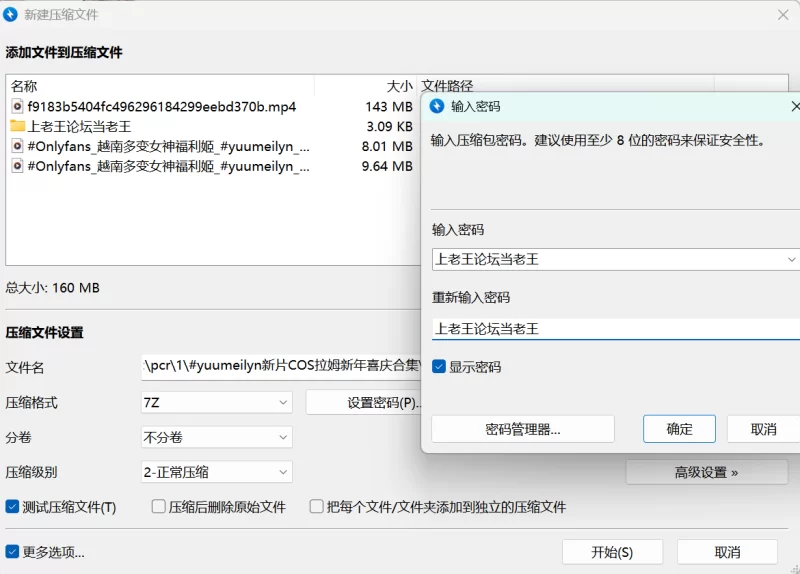This screenshot has height=574, width=800.
Task: Close the 新建压缩文件 window using X
Action: tap(783, 15)
